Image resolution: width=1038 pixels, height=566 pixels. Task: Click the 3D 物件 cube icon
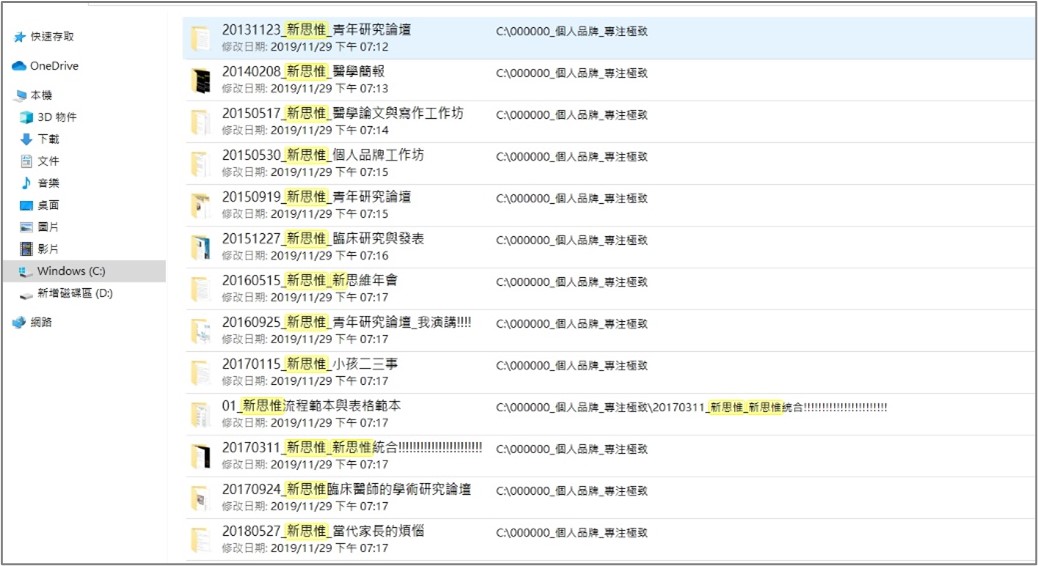coord(26,117)
